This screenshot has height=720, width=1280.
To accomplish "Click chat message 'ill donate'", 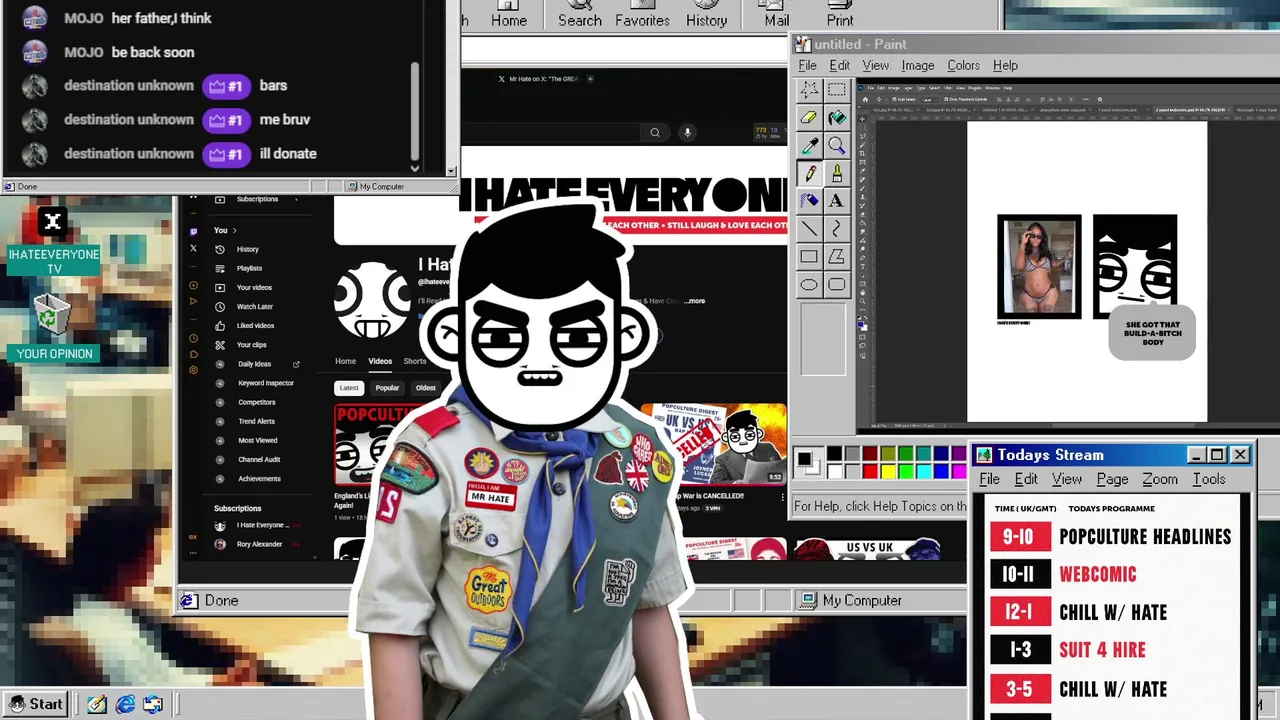I will coord(288,154).
